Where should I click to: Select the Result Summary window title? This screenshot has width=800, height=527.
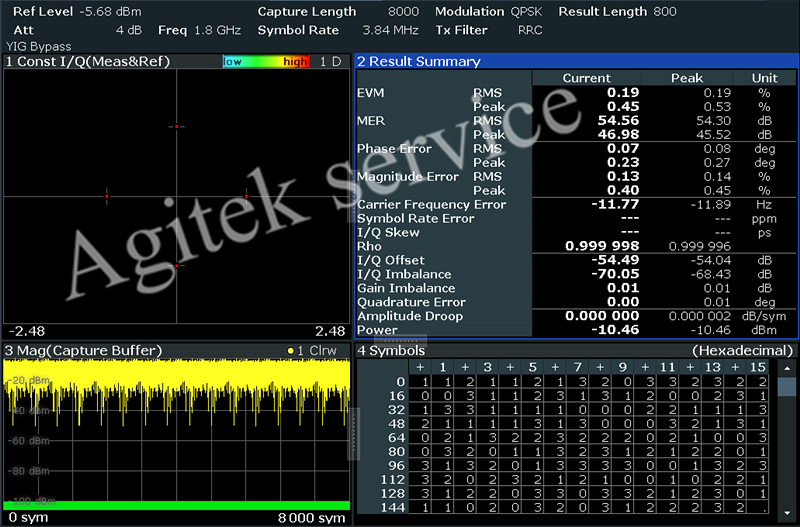coord(418,62)
